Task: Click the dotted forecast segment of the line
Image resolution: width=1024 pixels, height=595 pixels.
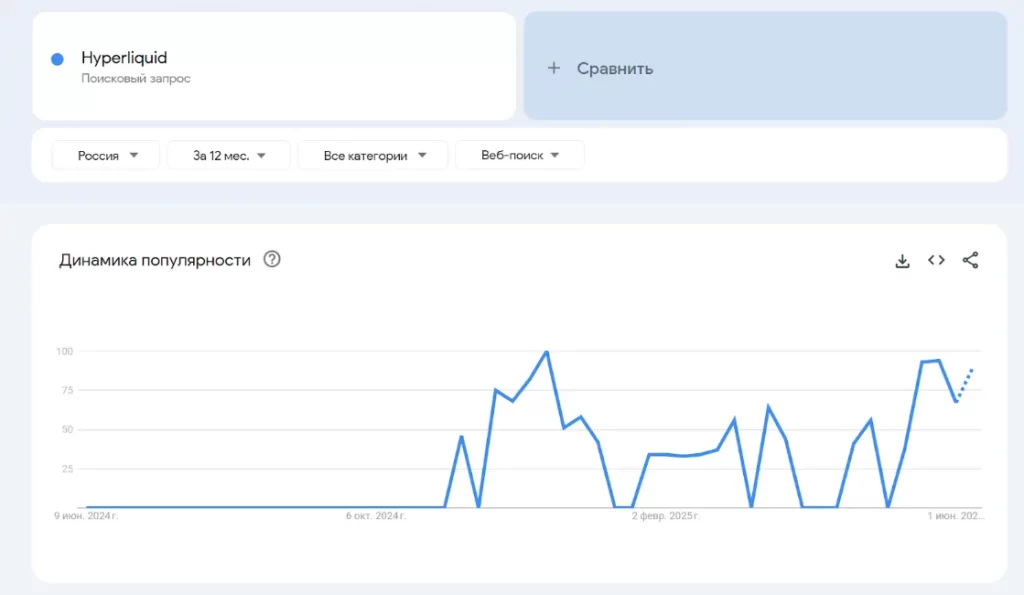Action: 965,385
